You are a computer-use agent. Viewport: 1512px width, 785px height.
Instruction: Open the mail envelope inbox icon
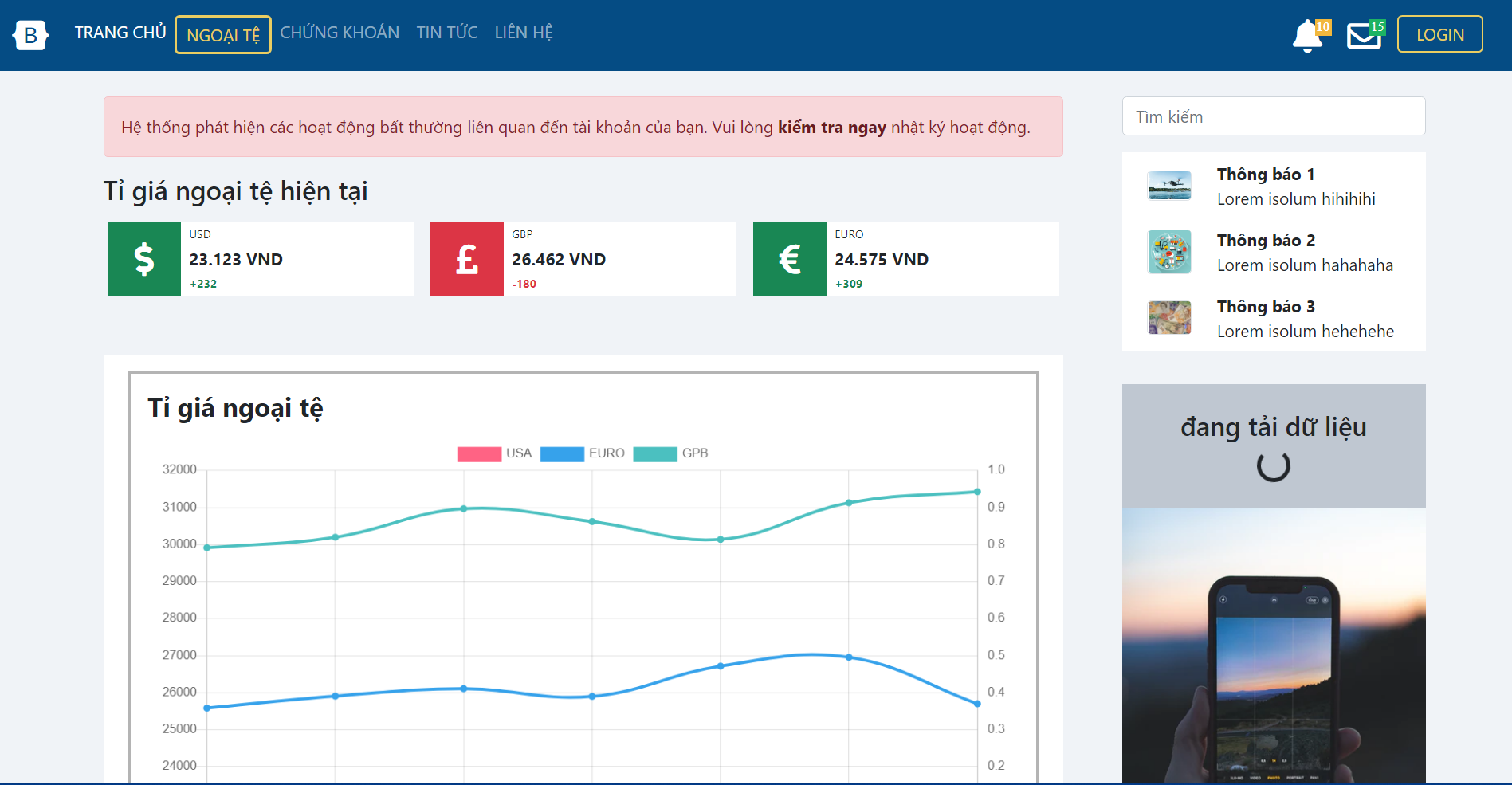coord(1364,36)
